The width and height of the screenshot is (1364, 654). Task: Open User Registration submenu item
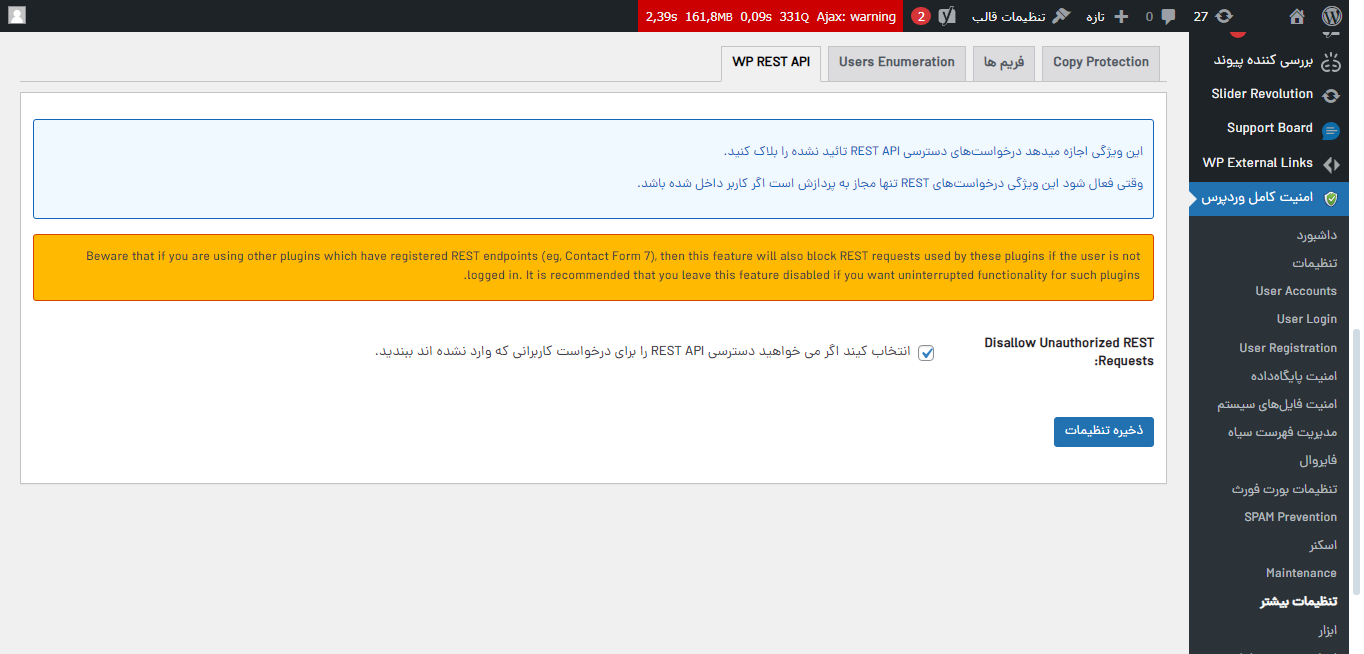pyautogui.click(x=1288, y=348)
